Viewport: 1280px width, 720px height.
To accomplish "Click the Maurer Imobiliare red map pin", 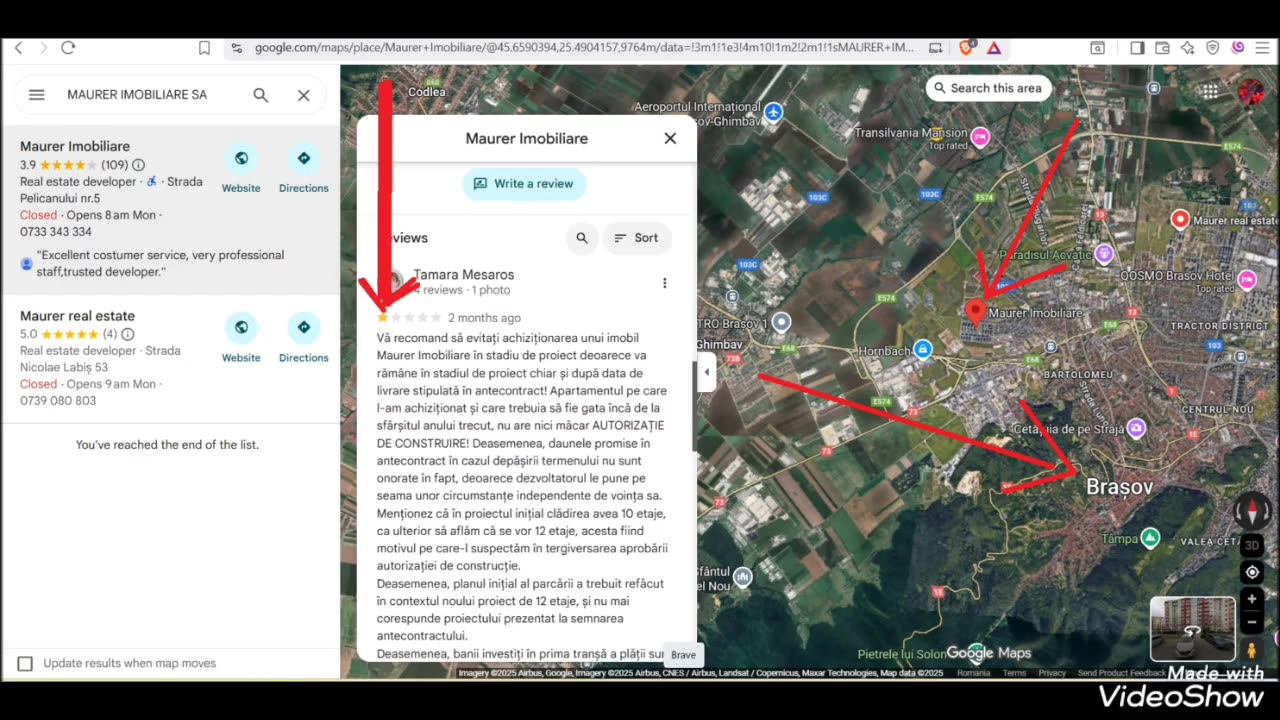I will 976,311.
